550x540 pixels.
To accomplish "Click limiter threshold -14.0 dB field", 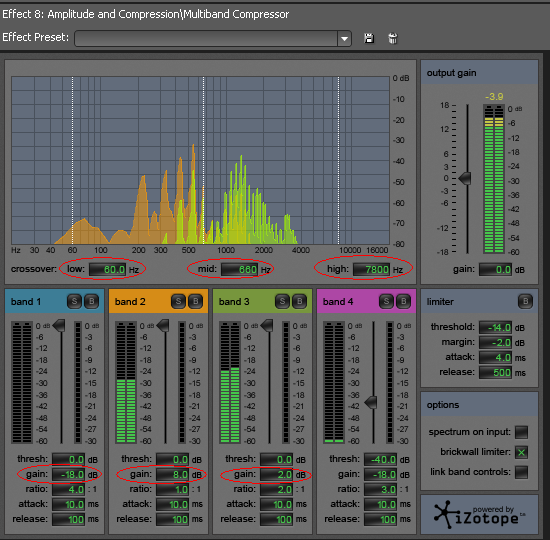I will tap(496, 327).
